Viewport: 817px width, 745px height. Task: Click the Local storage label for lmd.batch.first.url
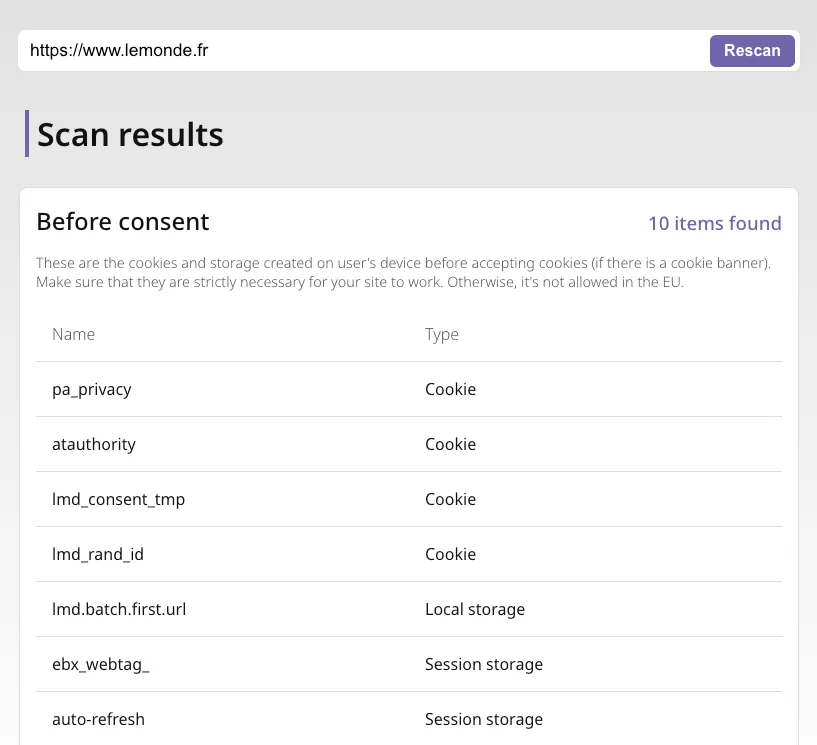tap(475, 609)
